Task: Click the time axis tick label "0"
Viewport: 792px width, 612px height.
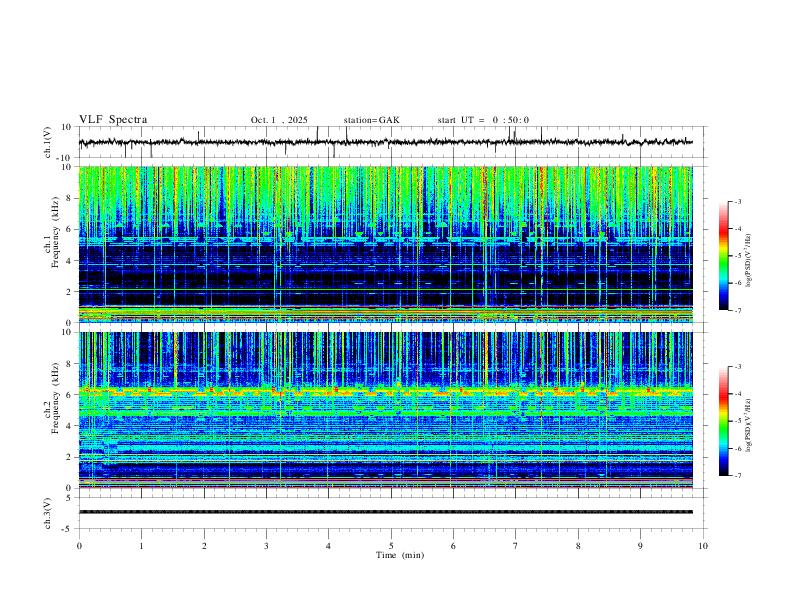Action: click(79, 546)
